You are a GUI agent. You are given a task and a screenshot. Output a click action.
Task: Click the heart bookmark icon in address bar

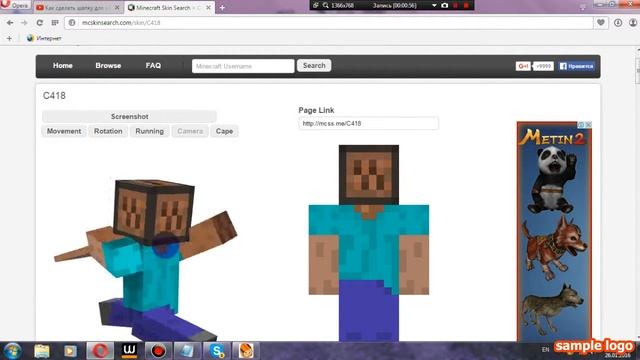(600, 23)
